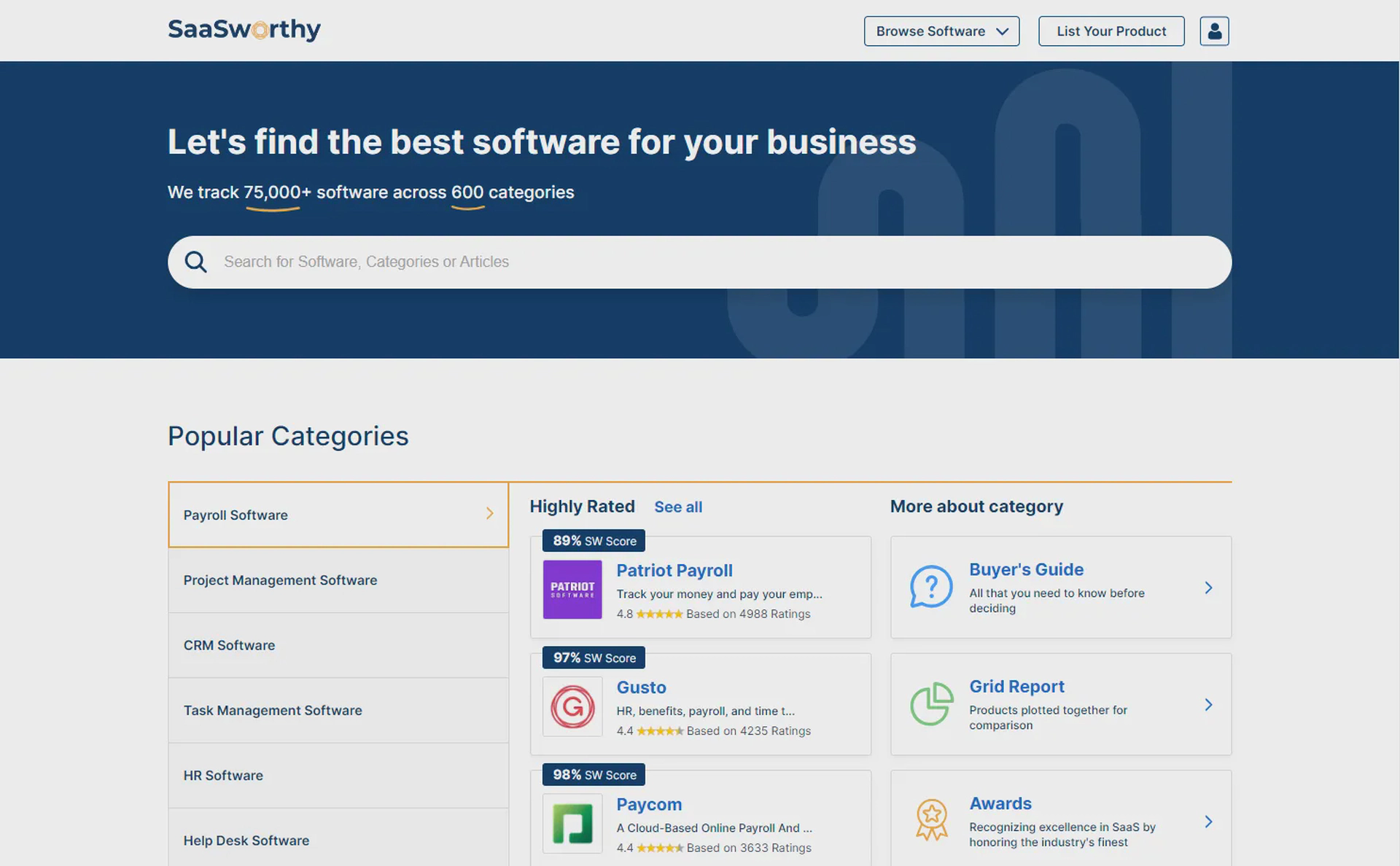Click "A Cloud-Based Online Payroll And ..." text
Viewport: 1400px width, 866px height.
coord(714,828)
